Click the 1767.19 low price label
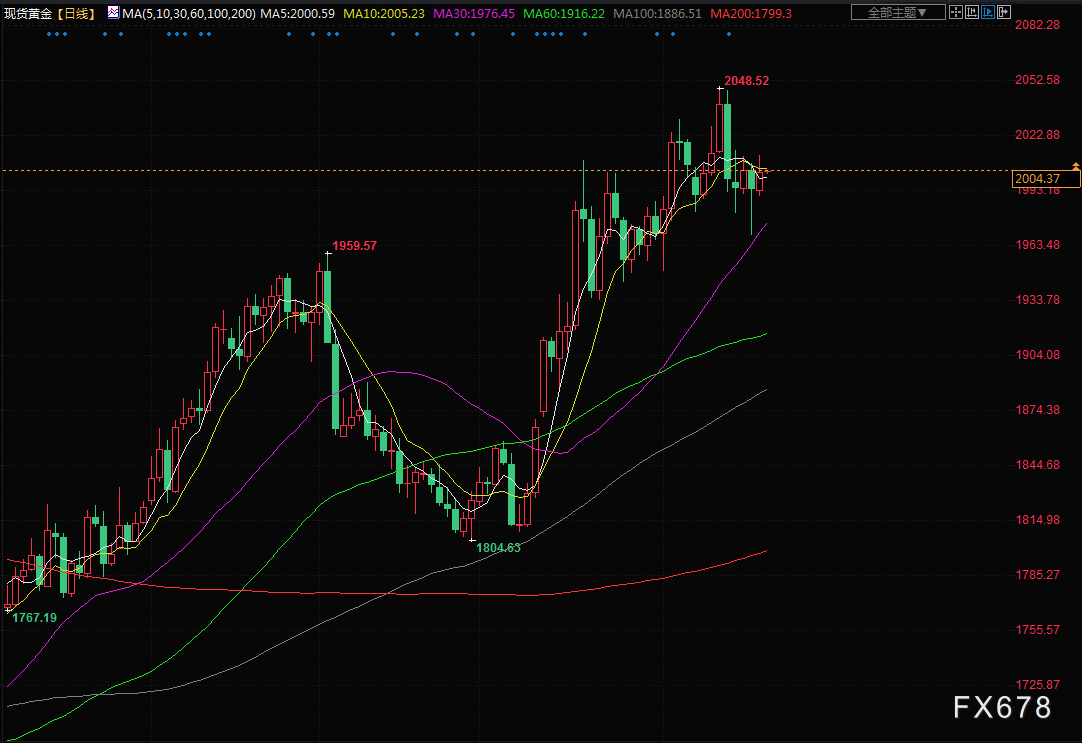 click(34, 618)
